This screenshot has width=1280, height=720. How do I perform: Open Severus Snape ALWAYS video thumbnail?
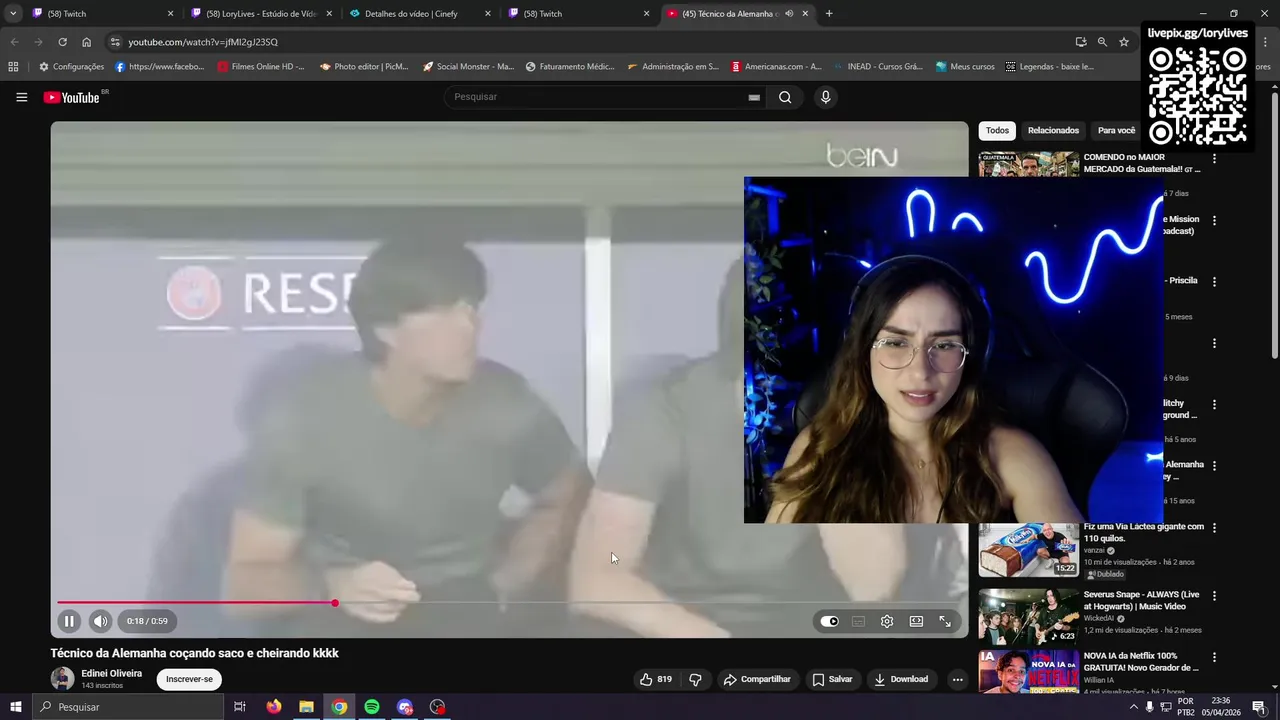pos(1028,616)
